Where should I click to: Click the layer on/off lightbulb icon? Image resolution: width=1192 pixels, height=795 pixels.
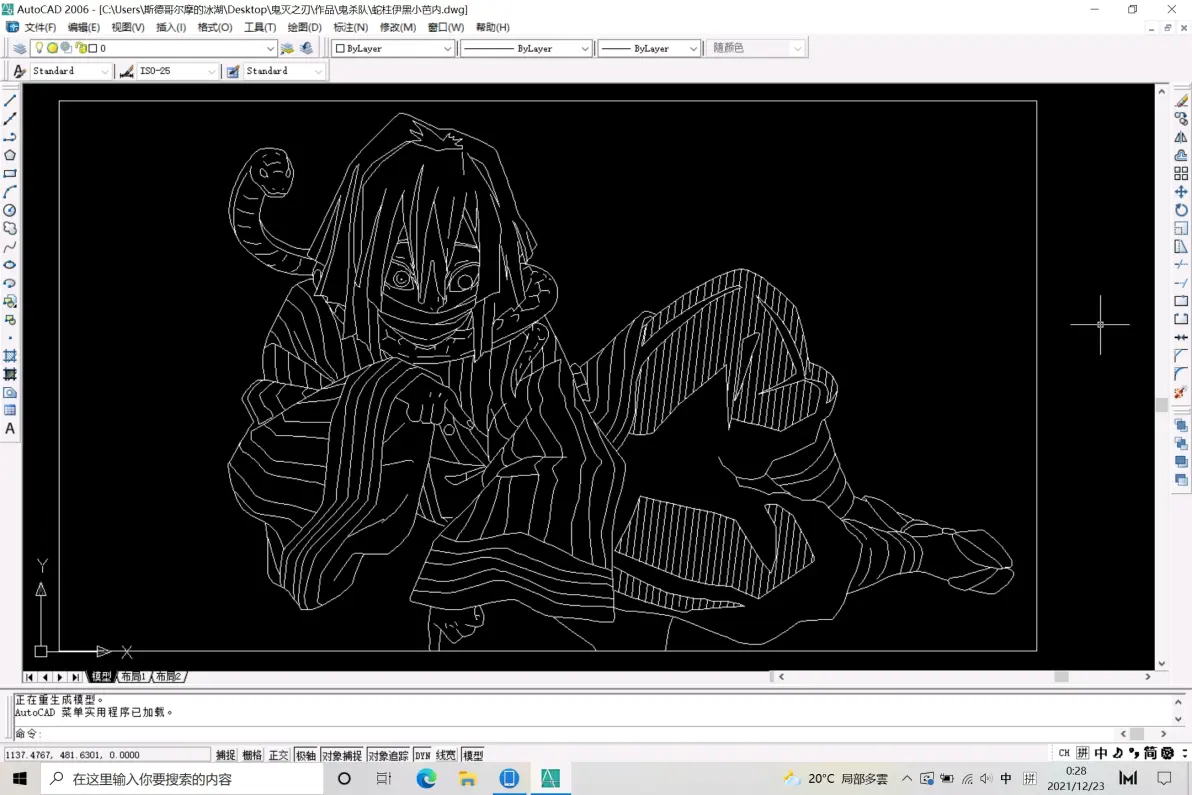40,48
